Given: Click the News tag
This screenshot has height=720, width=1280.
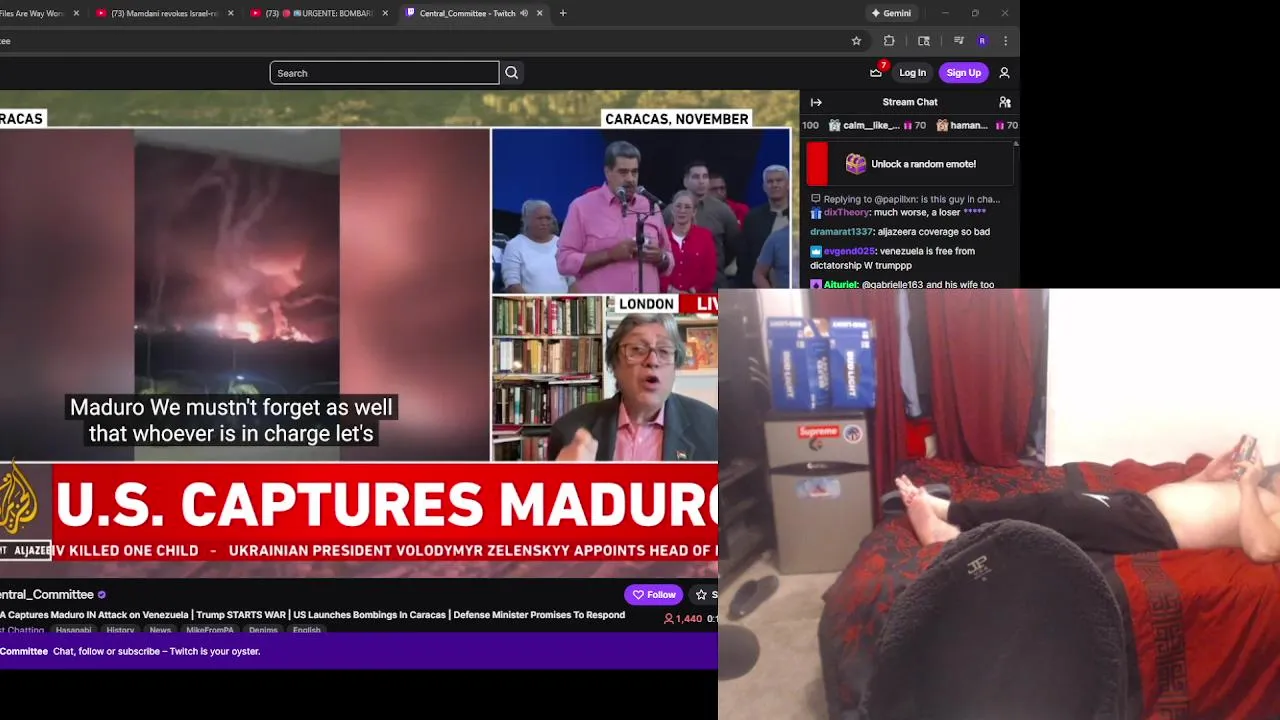Looking at the screenshot, I should click(x=160, y=630).
